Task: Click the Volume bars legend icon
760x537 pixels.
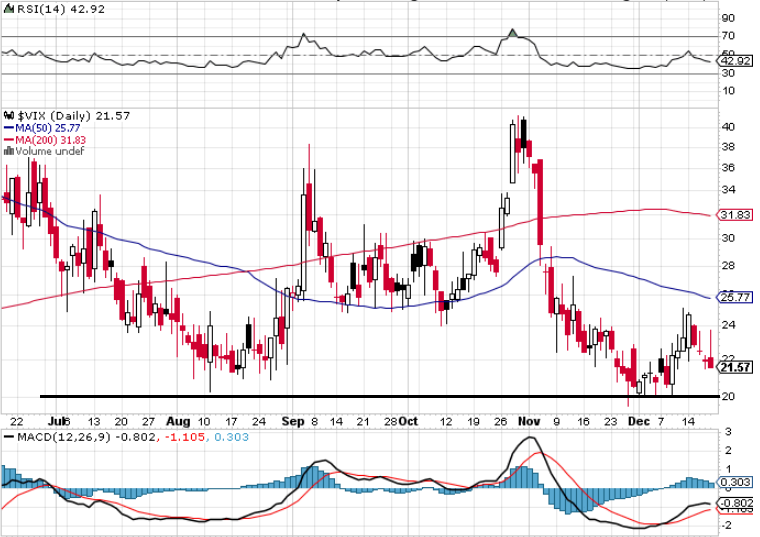Action: point(9,151)
